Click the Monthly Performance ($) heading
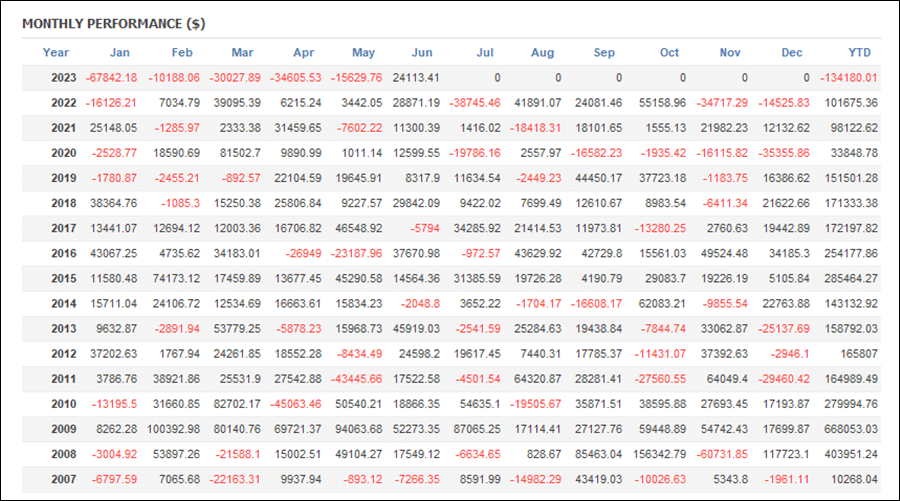900x501 pixels. [x=114, y=24]
